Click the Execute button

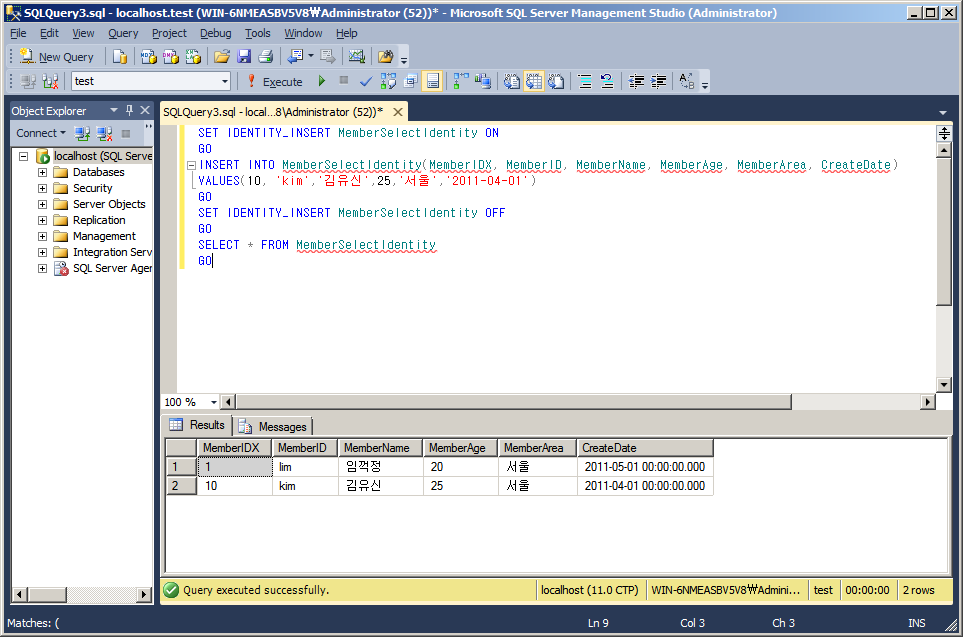point(275,81)
